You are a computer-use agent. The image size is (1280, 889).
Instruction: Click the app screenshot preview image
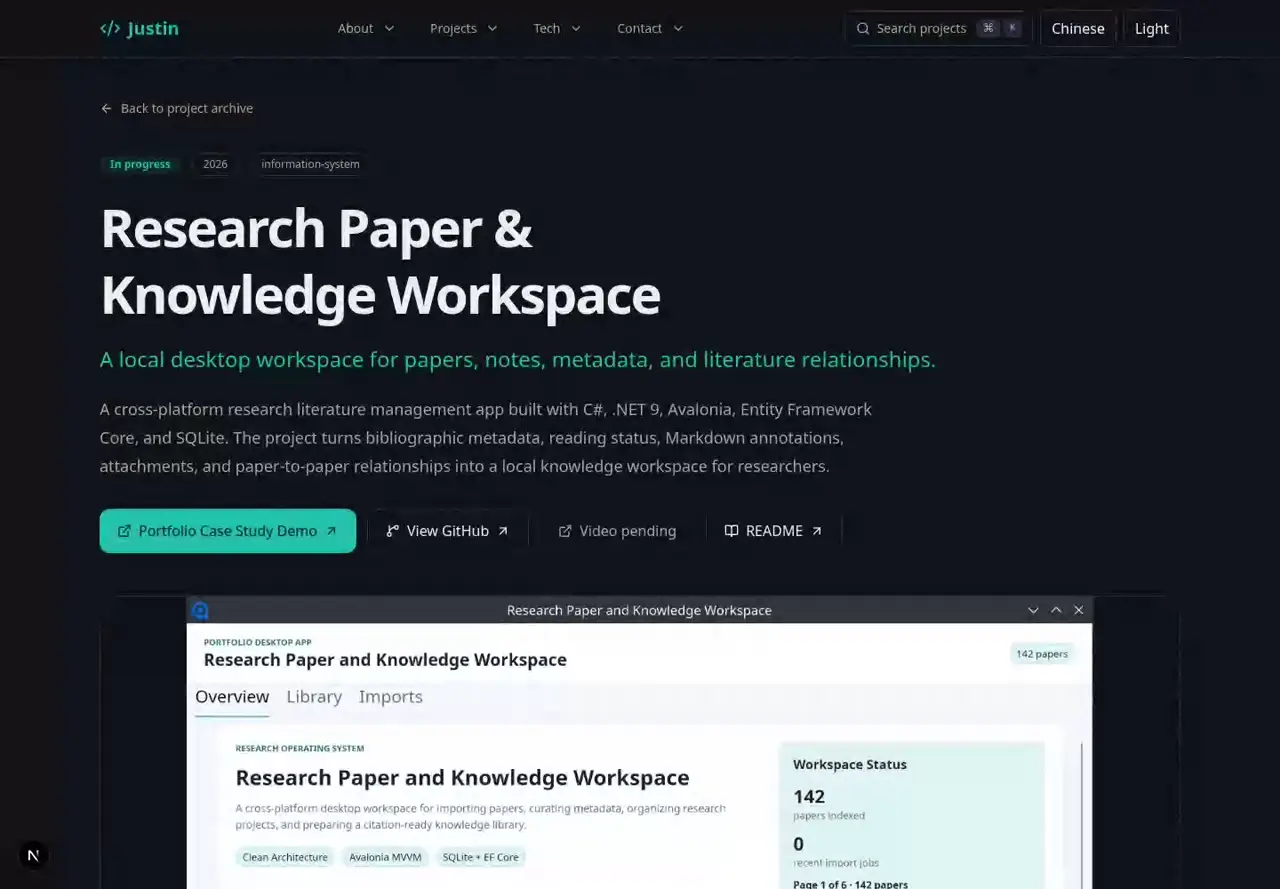(x=640, y=743)
